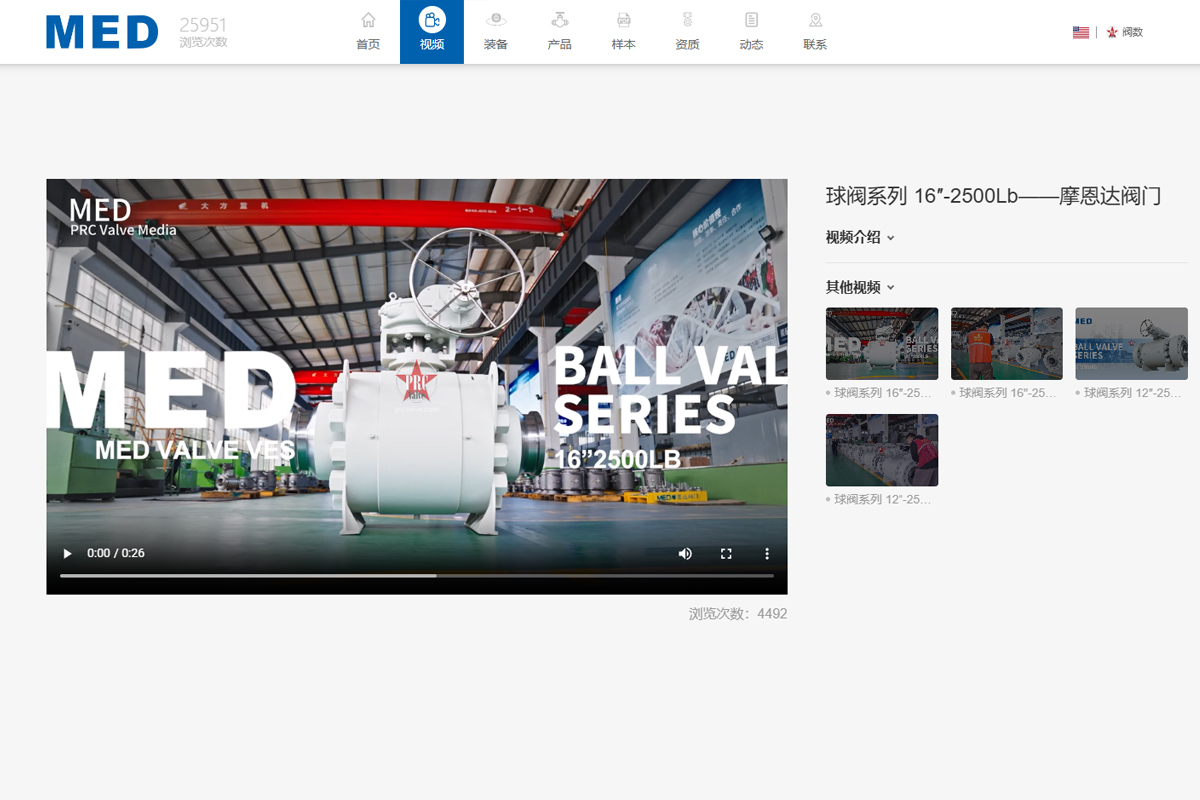Click the MED logo

coord(102,32)
